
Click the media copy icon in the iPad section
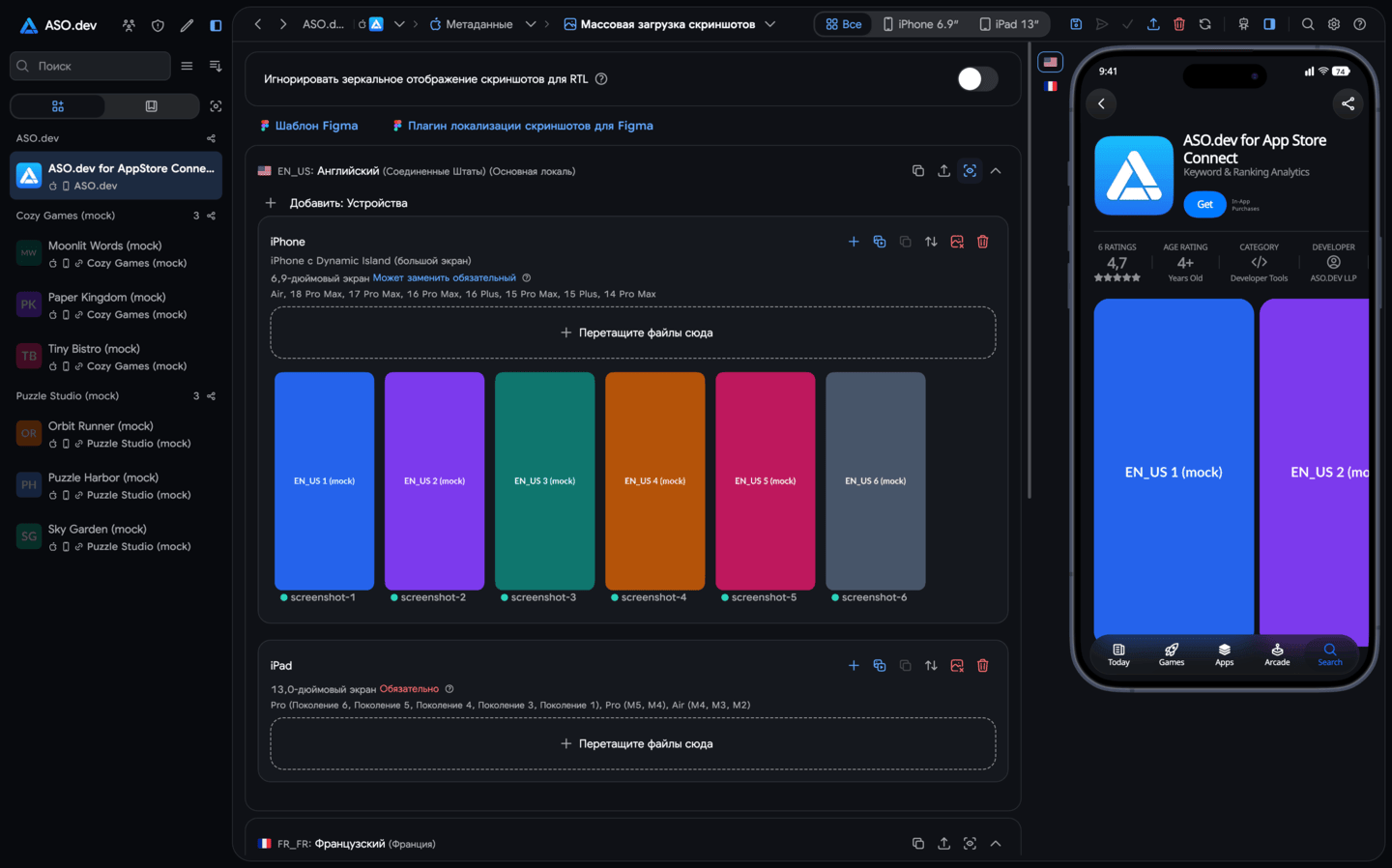(x=880, y=665)
